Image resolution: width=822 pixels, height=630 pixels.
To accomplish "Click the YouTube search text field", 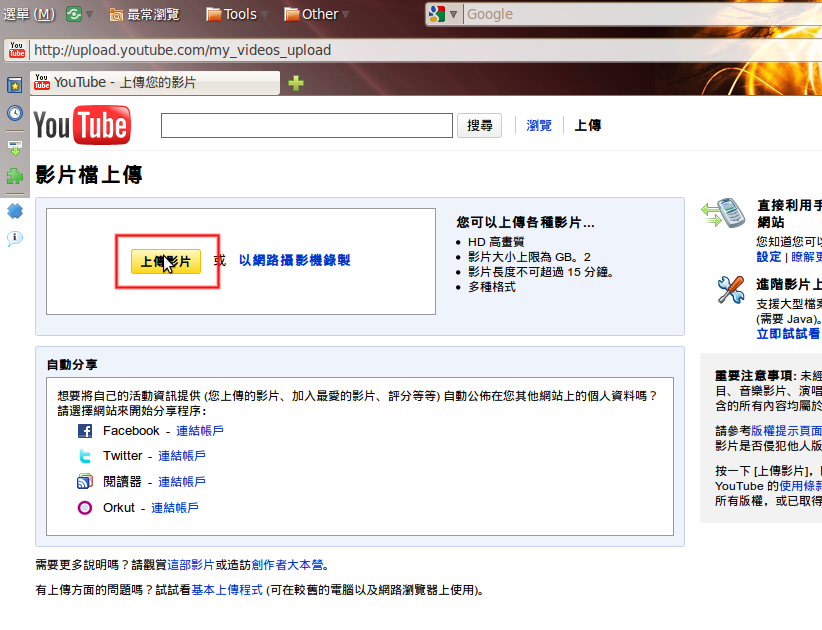I will 307,126.
